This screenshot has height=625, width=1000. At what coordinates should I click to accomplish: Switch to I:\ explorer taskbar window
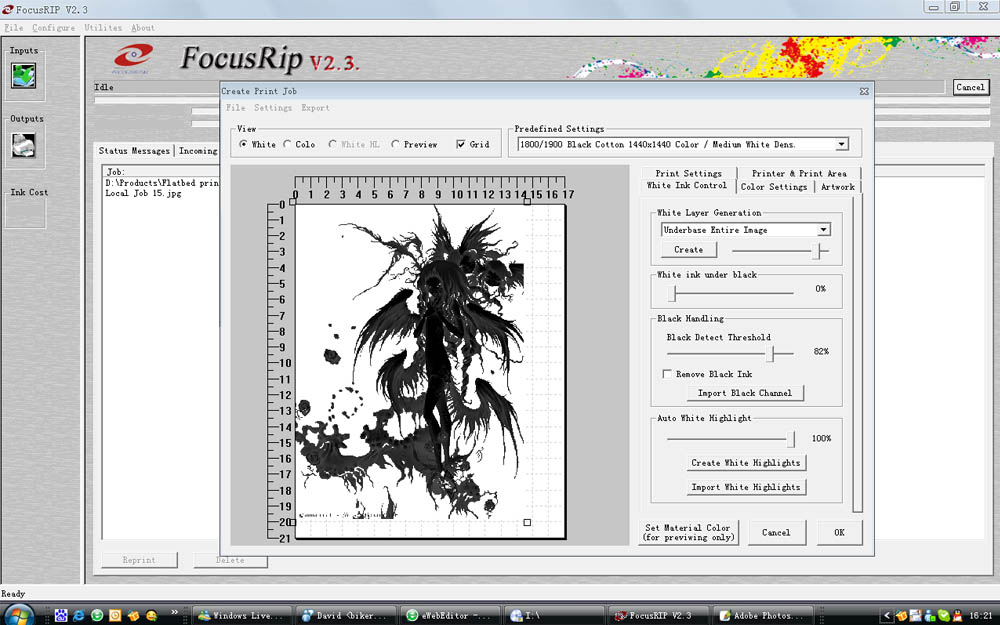coord(554,615)
